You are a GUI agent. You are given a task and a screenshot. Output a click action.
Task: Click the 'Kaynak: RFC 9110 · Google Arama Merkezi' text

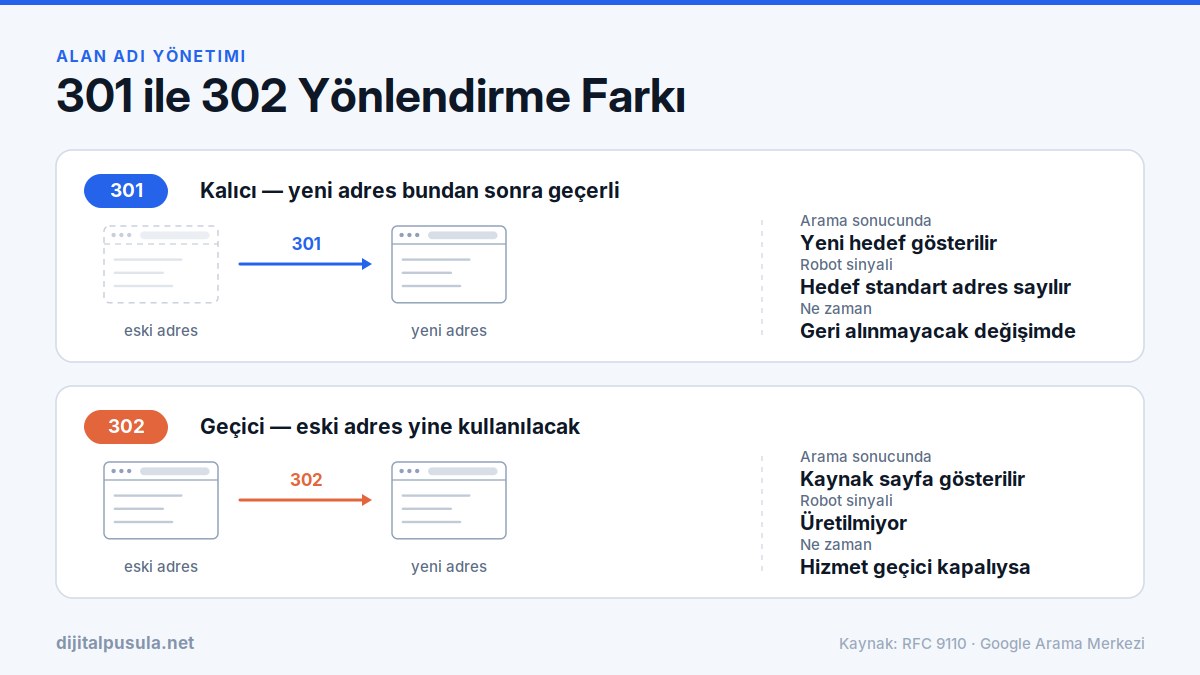click(x=991, y=643)
